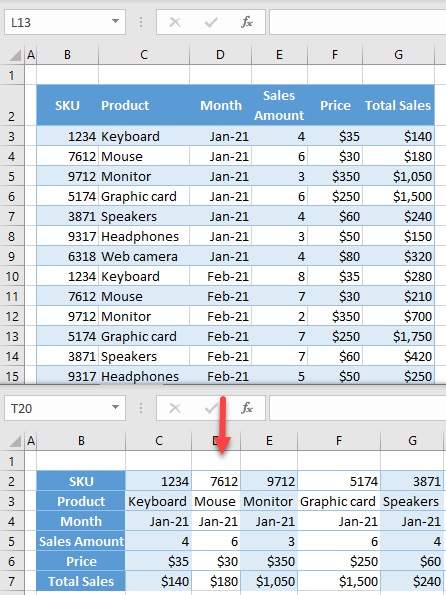The image size is (446, 595).
Task: Click the 'Feb-21' cell in the Monitor row
Action: 220,316
